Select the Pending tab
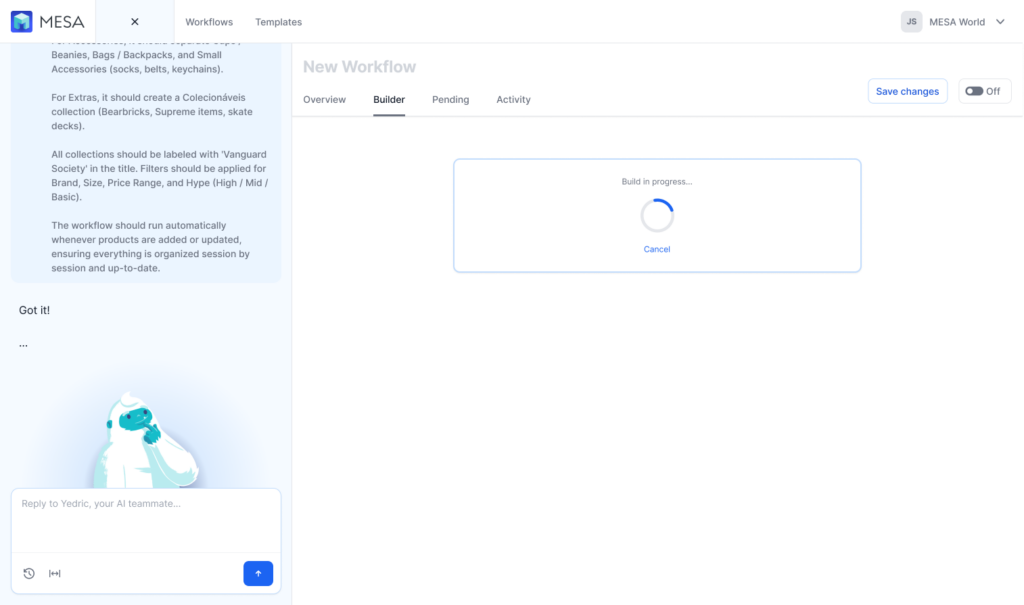 (x=450, y=99)
